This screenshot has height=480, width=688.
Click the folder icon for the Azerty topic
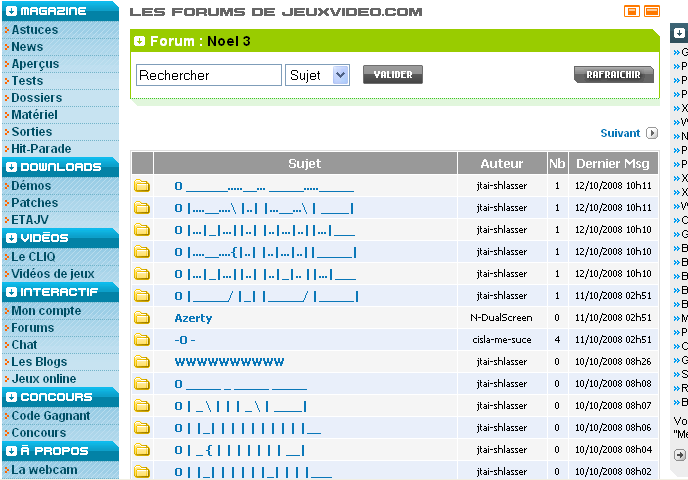[x=142, y=318]
